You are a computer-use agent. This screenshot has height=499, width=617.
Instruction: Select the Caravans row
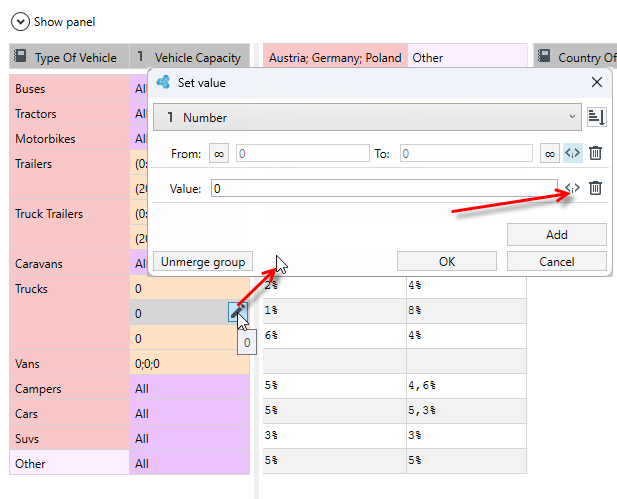pos(69,263)
